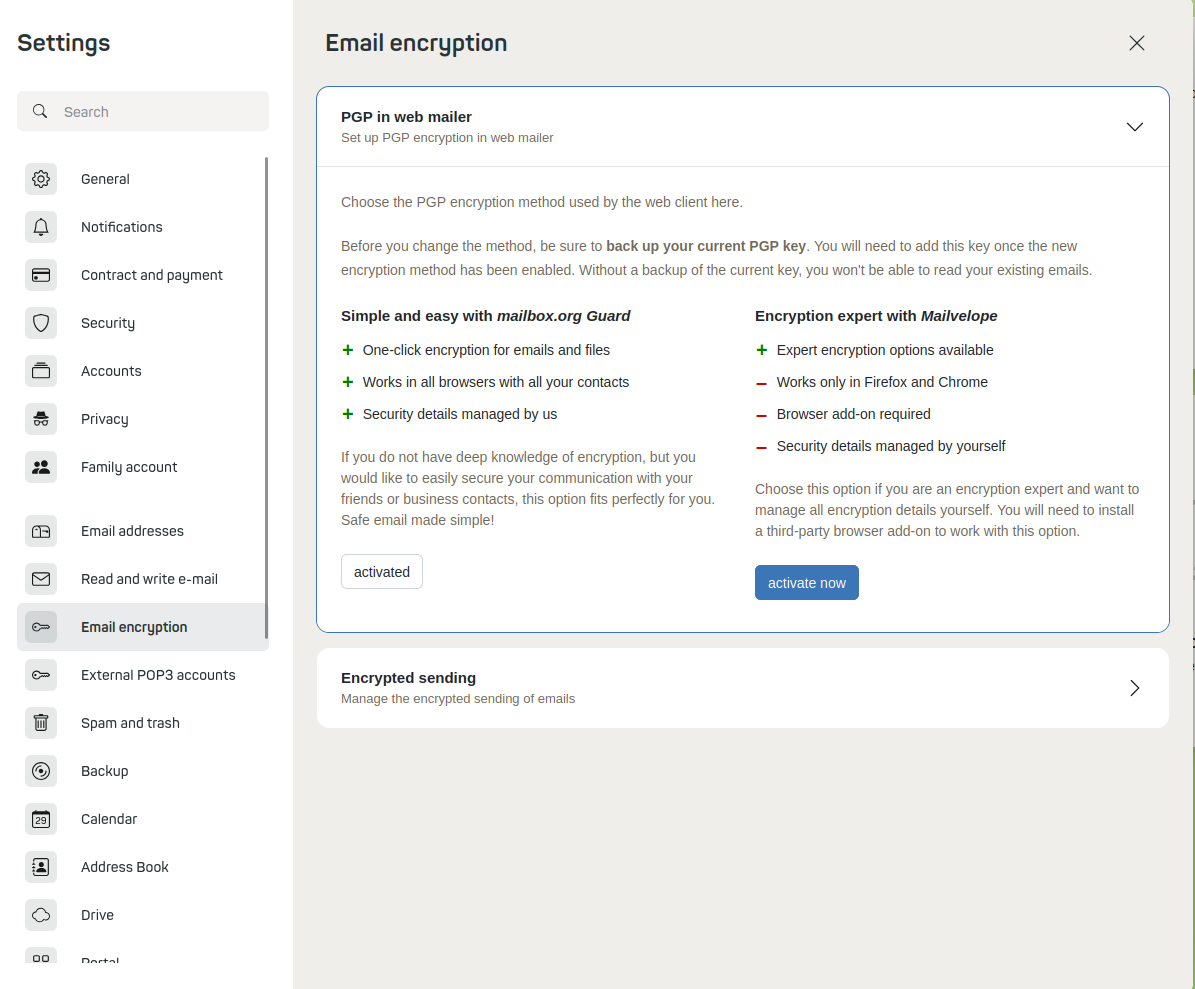Viewport: 1195px width, 989px height.
Task: Select the Contract and payment card icon
Action: (x=41, y=275)
